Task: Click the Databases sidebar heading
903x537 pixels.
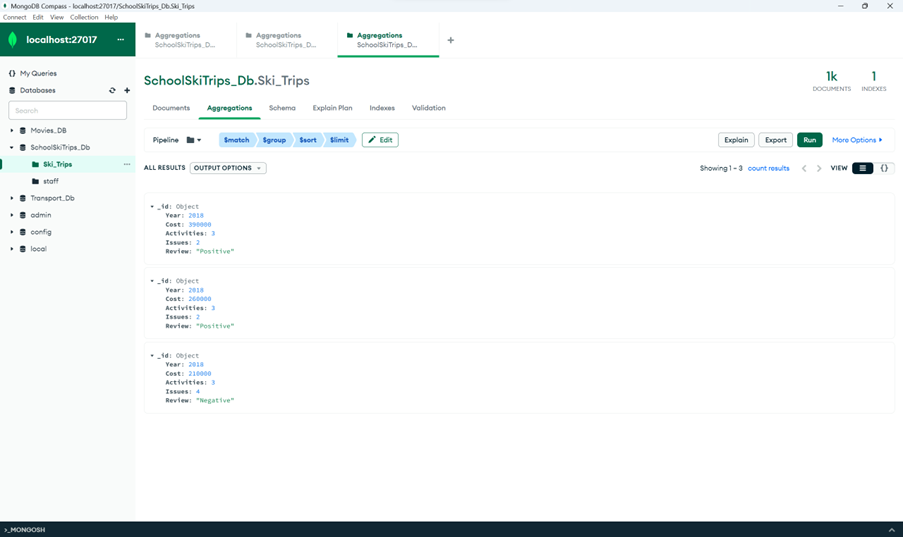Action: [37, 90]
